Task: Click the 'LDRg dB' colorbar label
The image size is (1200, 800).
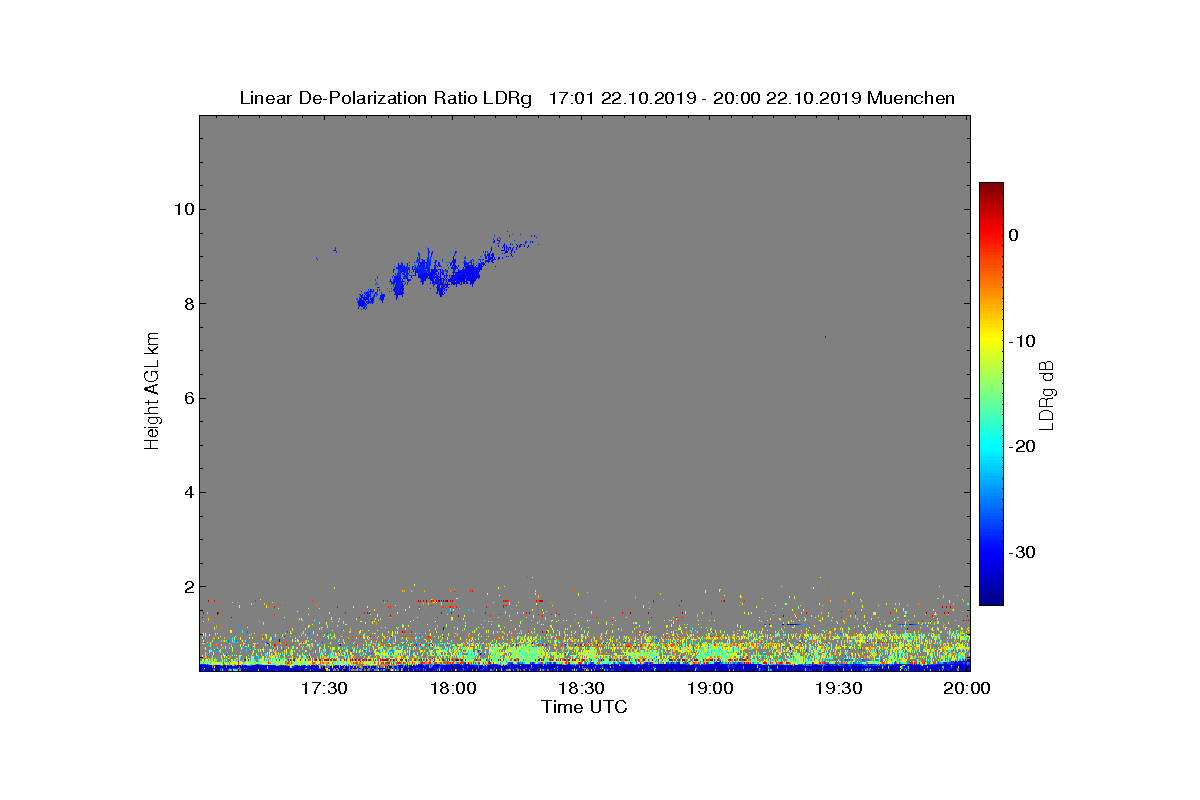Action: [1047, 394]
